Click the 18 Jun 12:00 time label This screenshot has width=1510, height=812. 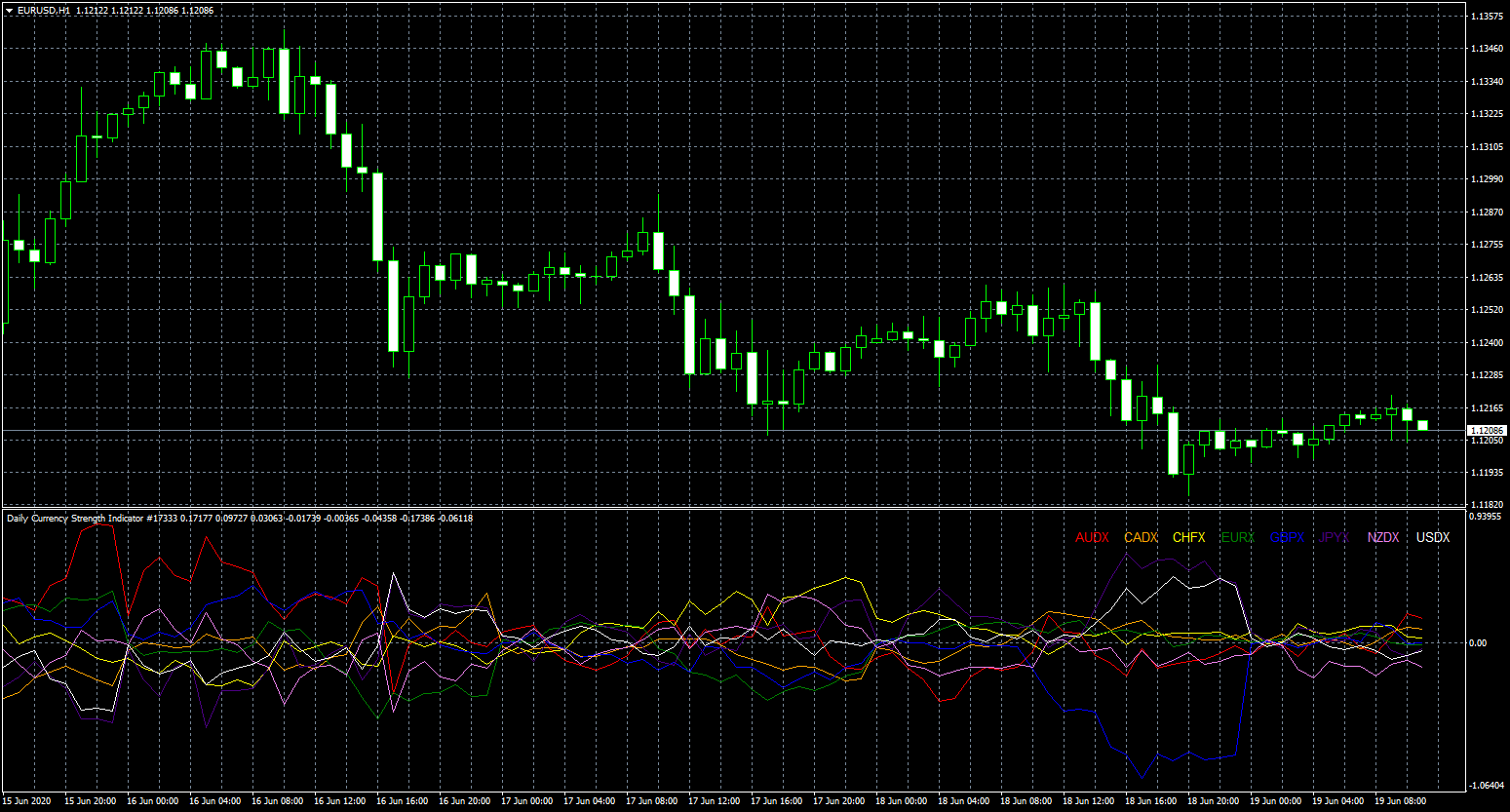(1089, 801)
